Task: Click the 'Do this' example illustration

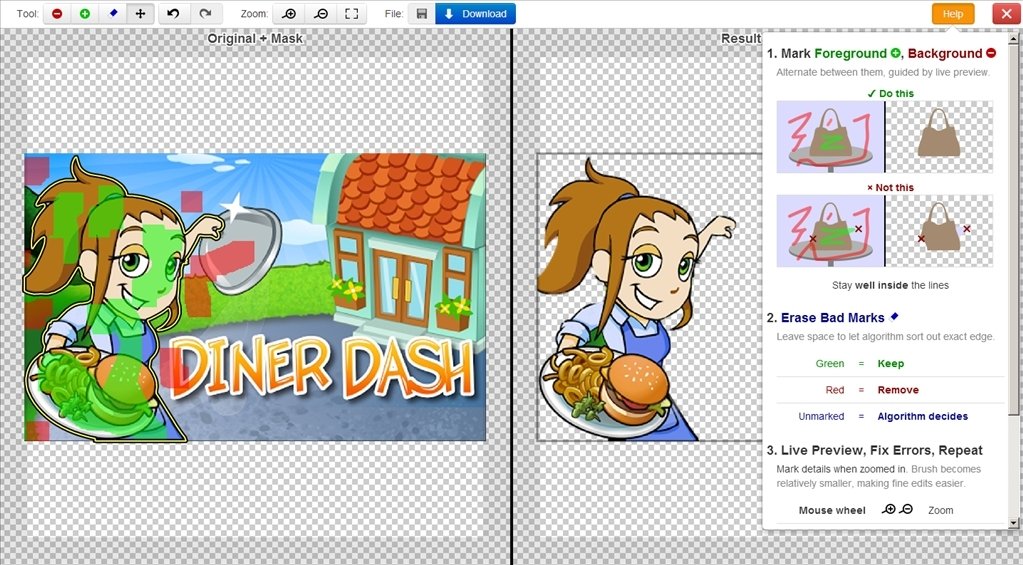Action: (885, 137)
